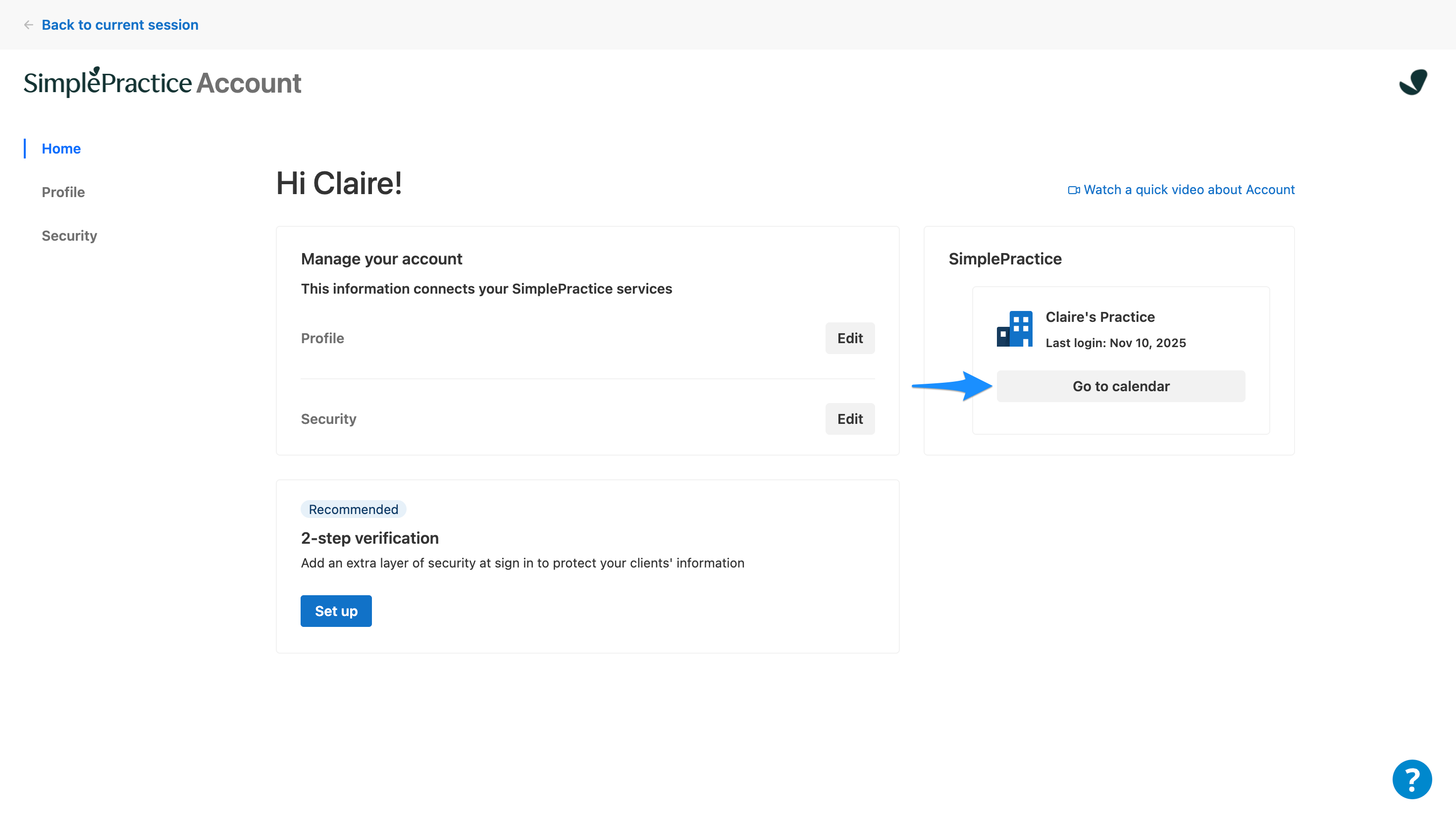Click Go to calendar button
This screenshot has height=823, width=1456.
coord(1120,386)
